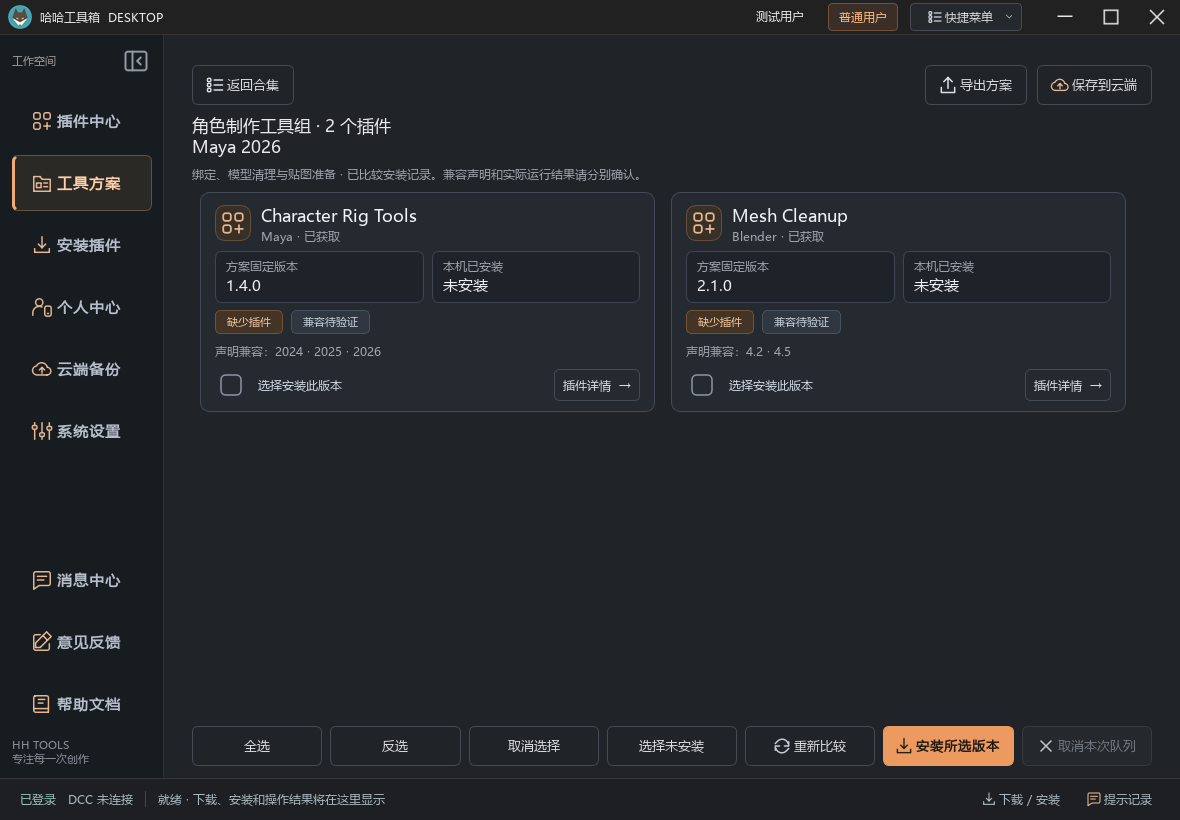Click 导出方案 button
Screen dimensions: 1180x820
tap(975, 85)
